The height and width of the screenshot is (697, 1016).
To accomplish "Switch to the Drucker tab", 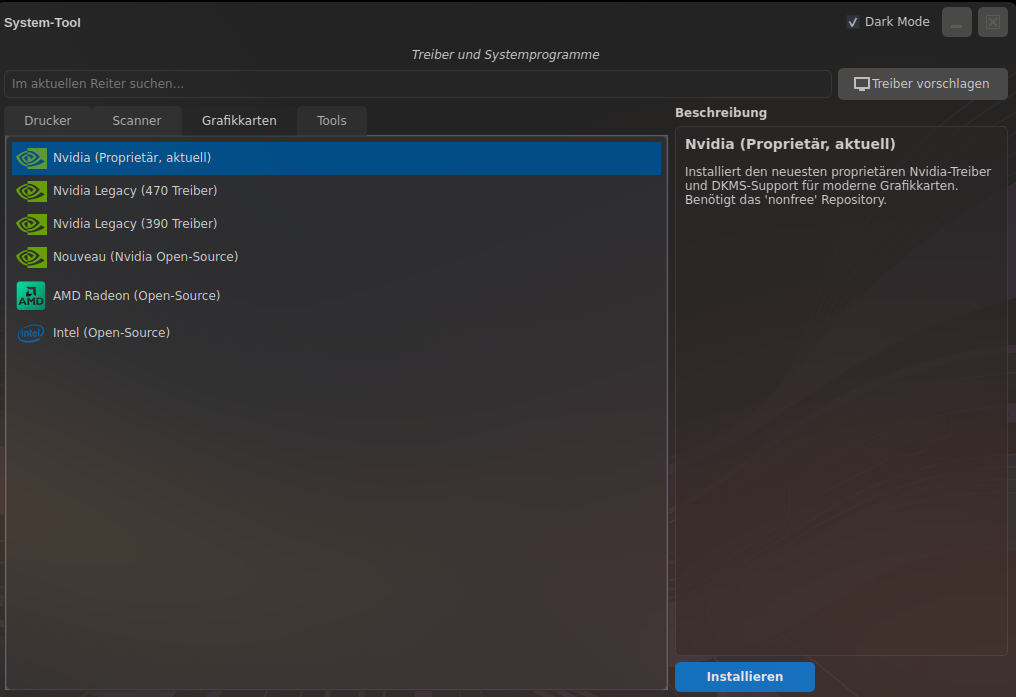I will [48, 121].
